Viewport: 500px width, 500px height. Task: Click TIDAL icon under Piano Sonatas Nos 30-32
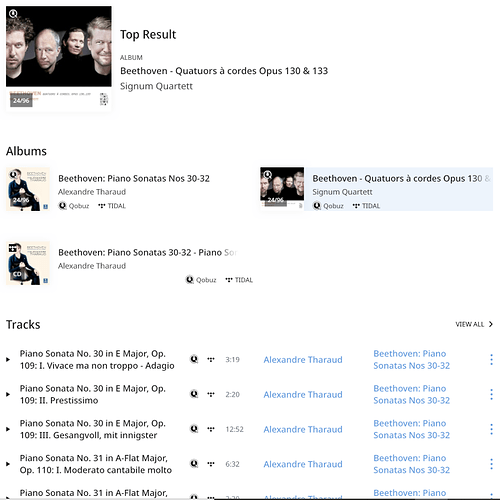102,206
